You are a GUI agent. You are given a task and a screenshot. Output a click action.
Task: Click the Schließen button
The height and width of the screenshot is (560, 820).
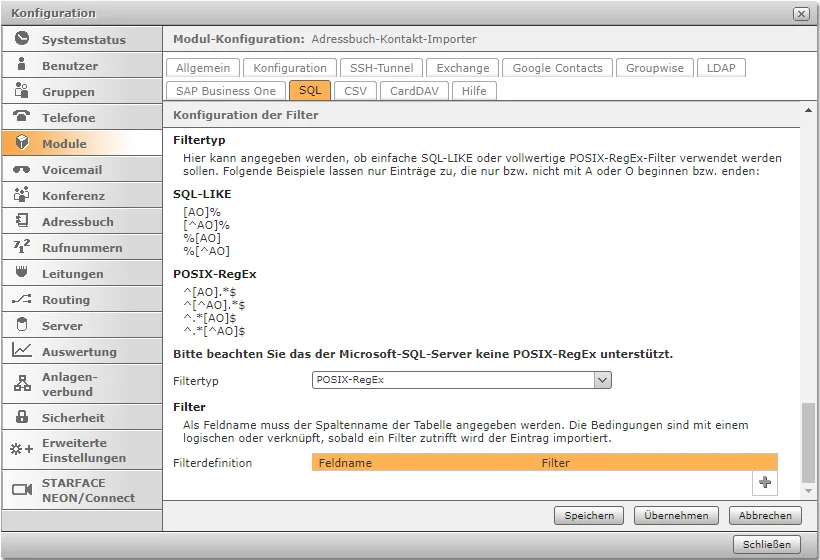pyautogui.click(x=767, y=545)
